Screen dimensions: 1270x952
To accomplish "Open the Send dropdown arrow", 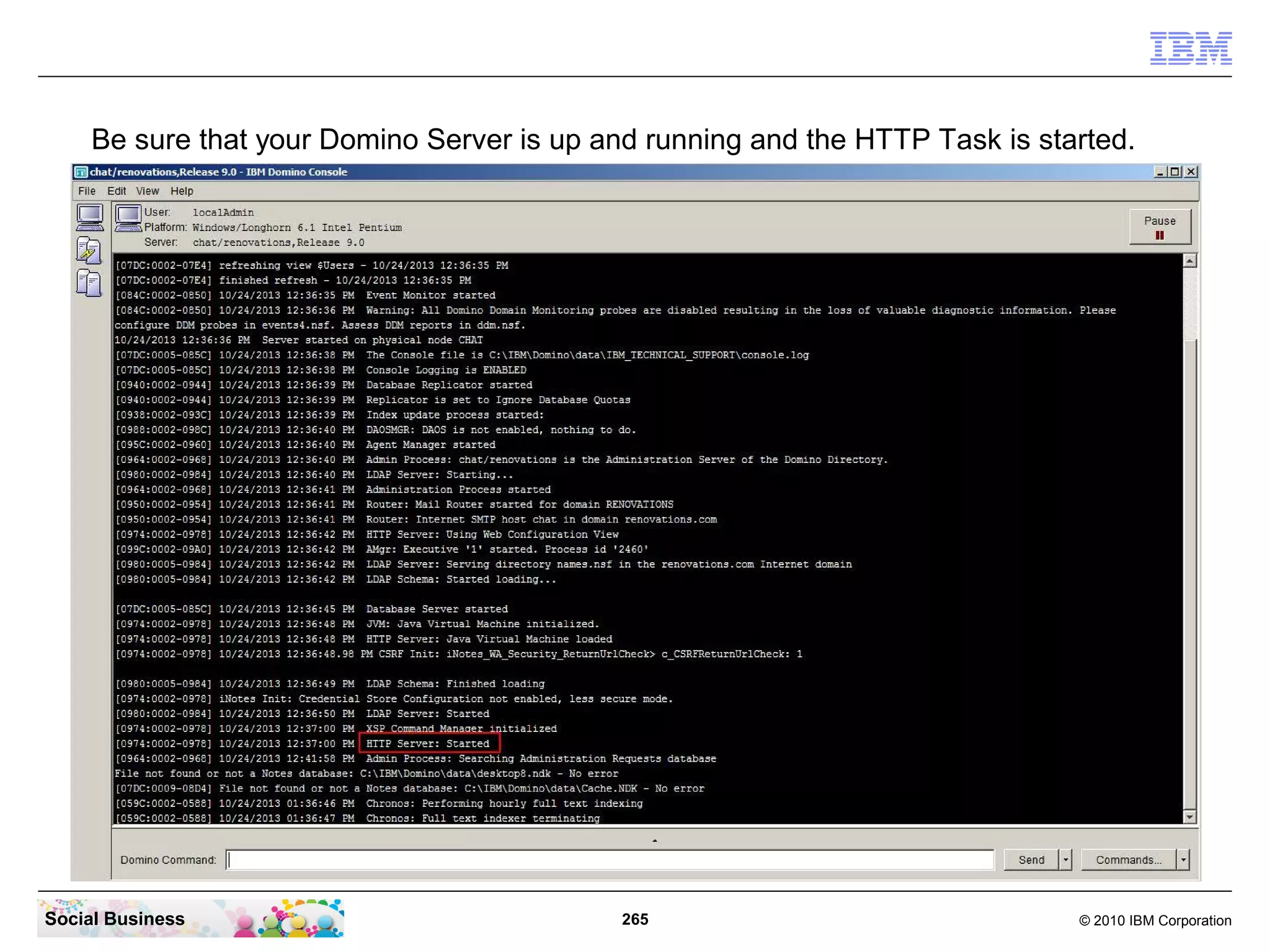I will 1066,860.
